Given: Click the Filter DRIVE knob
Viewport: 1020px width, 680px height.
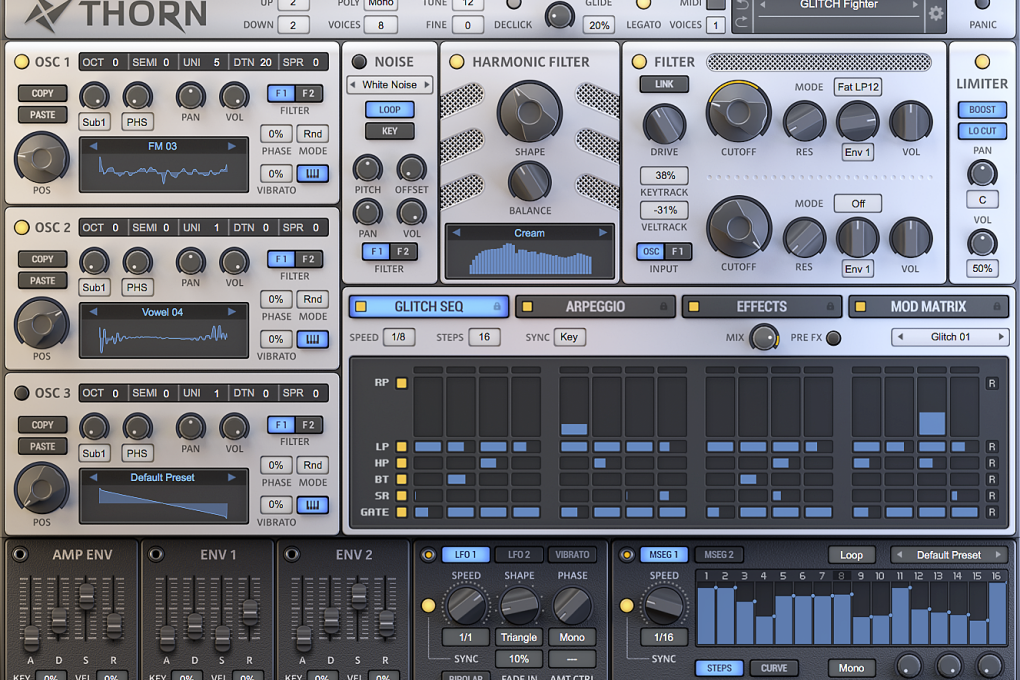Looking at the screenshot, I should pyautogui.click(x=664, y=124).
